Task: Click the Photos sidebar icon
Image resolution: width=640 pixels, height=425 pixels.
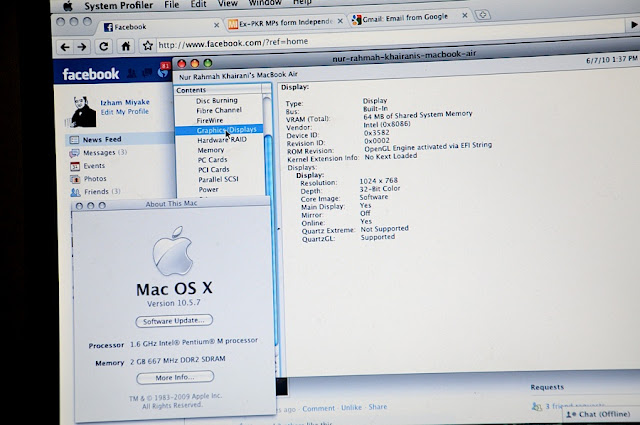Action: coord(75,179)
